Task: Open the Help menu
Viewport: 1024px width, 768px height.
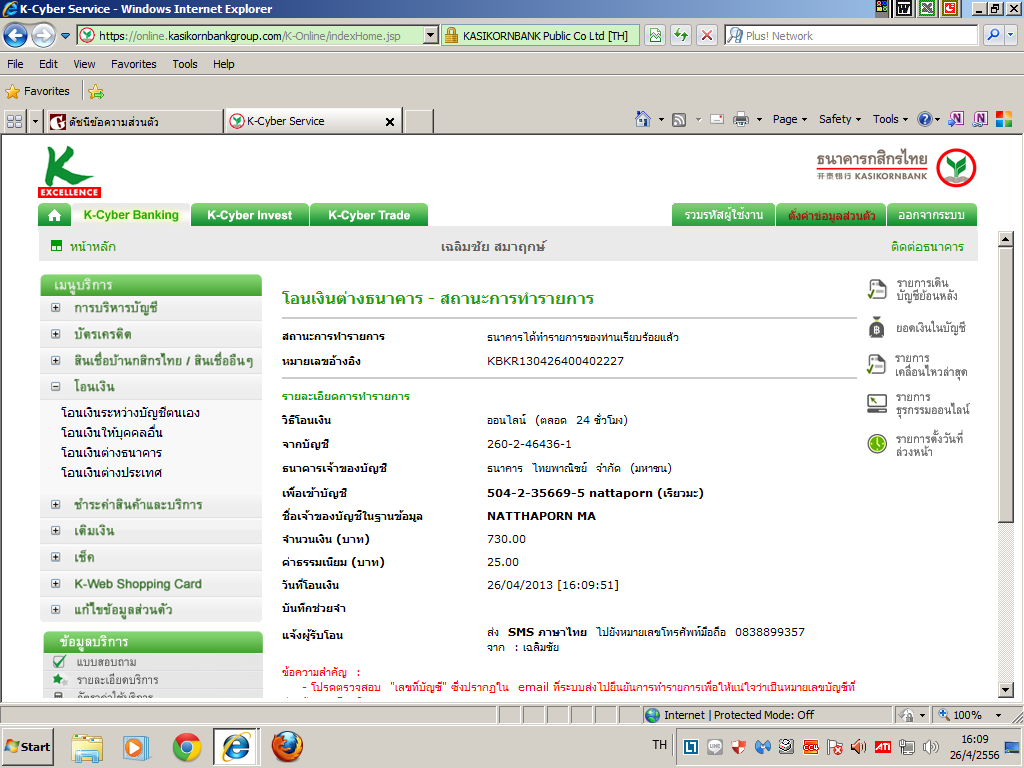Action: pyautogui.click(x=223, y=64)
